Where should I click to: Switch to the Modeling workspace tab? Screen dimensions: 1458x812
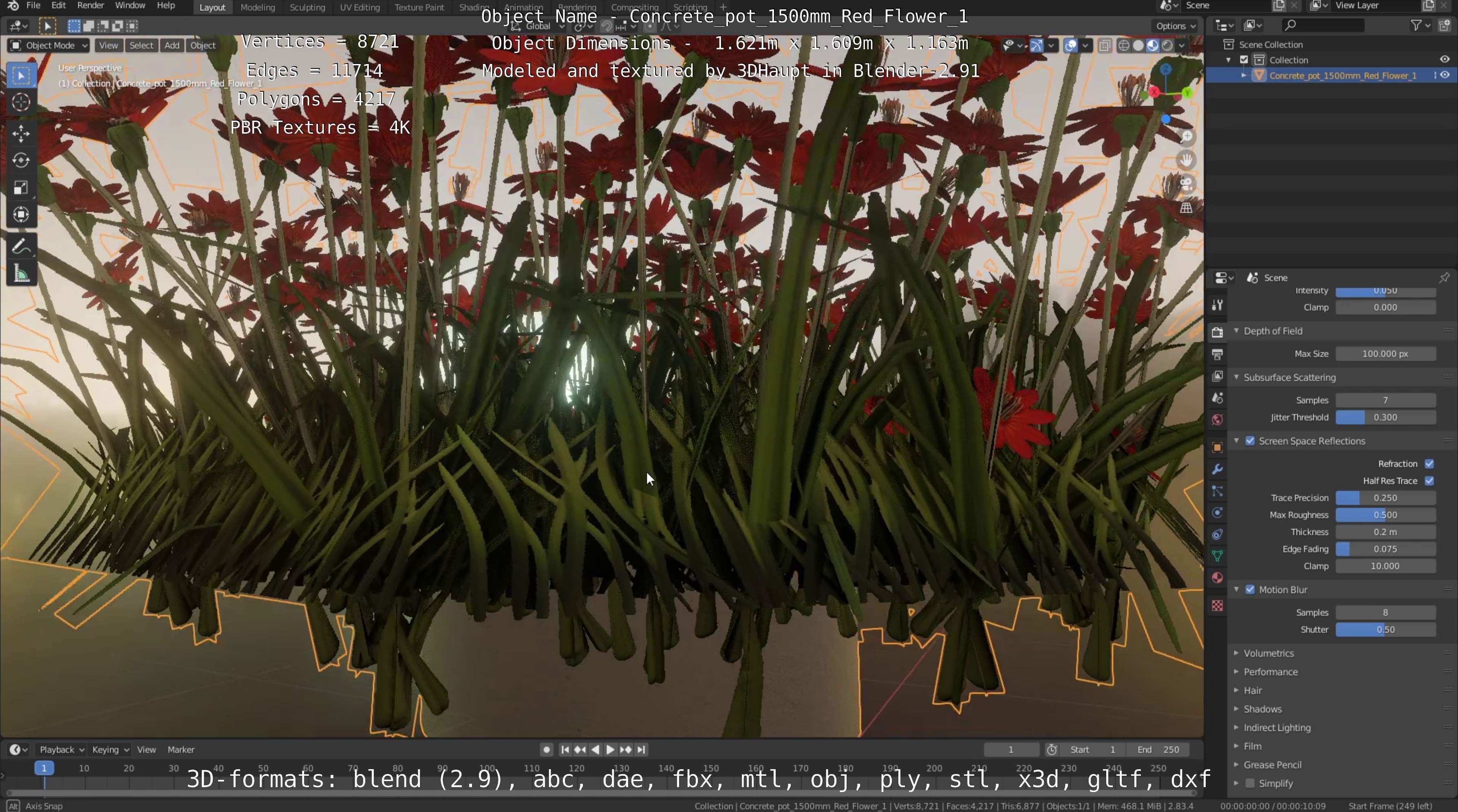point(258,7)
